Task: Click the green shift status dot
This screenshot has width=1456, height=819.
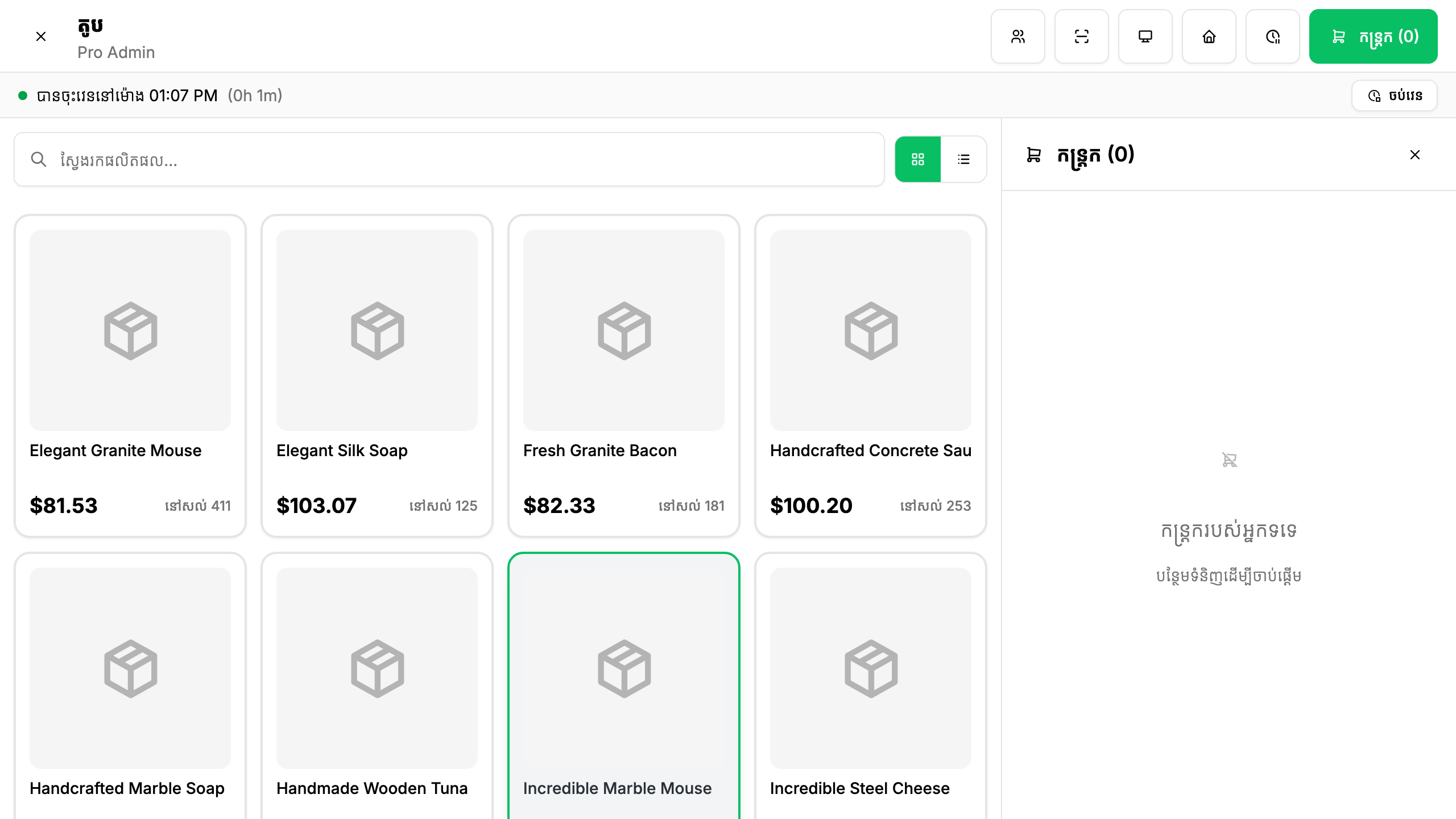Action: click(x=23, y=96)
